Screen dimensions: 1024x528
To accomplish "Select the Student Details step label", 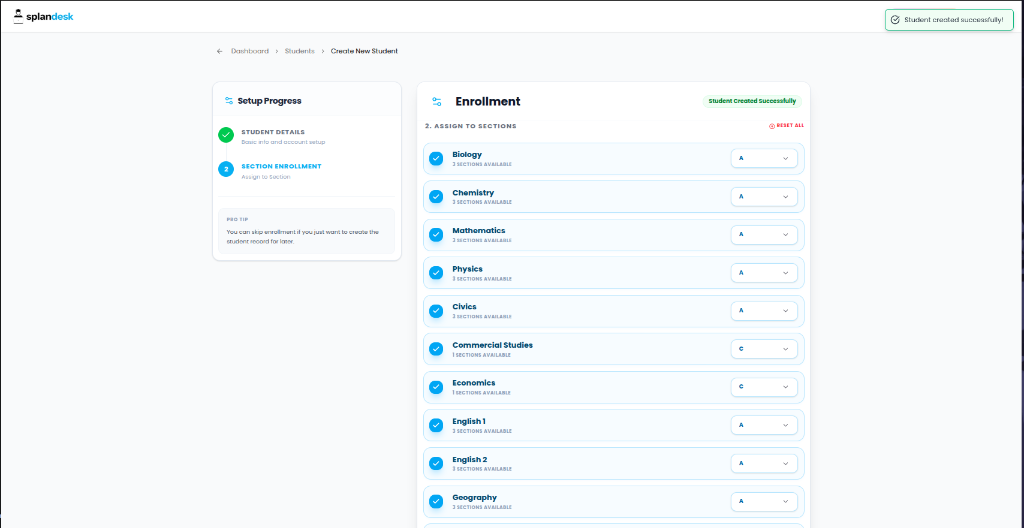I will (273, 132).
